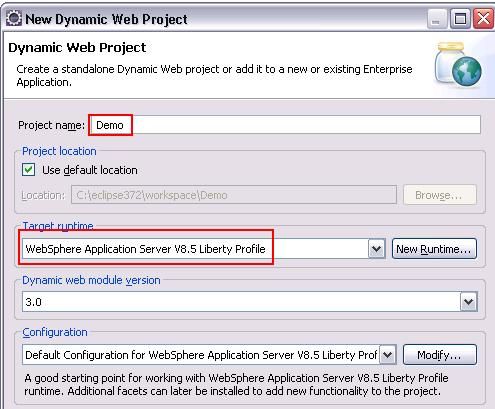Click the Configuration group label

coord(55,332)
